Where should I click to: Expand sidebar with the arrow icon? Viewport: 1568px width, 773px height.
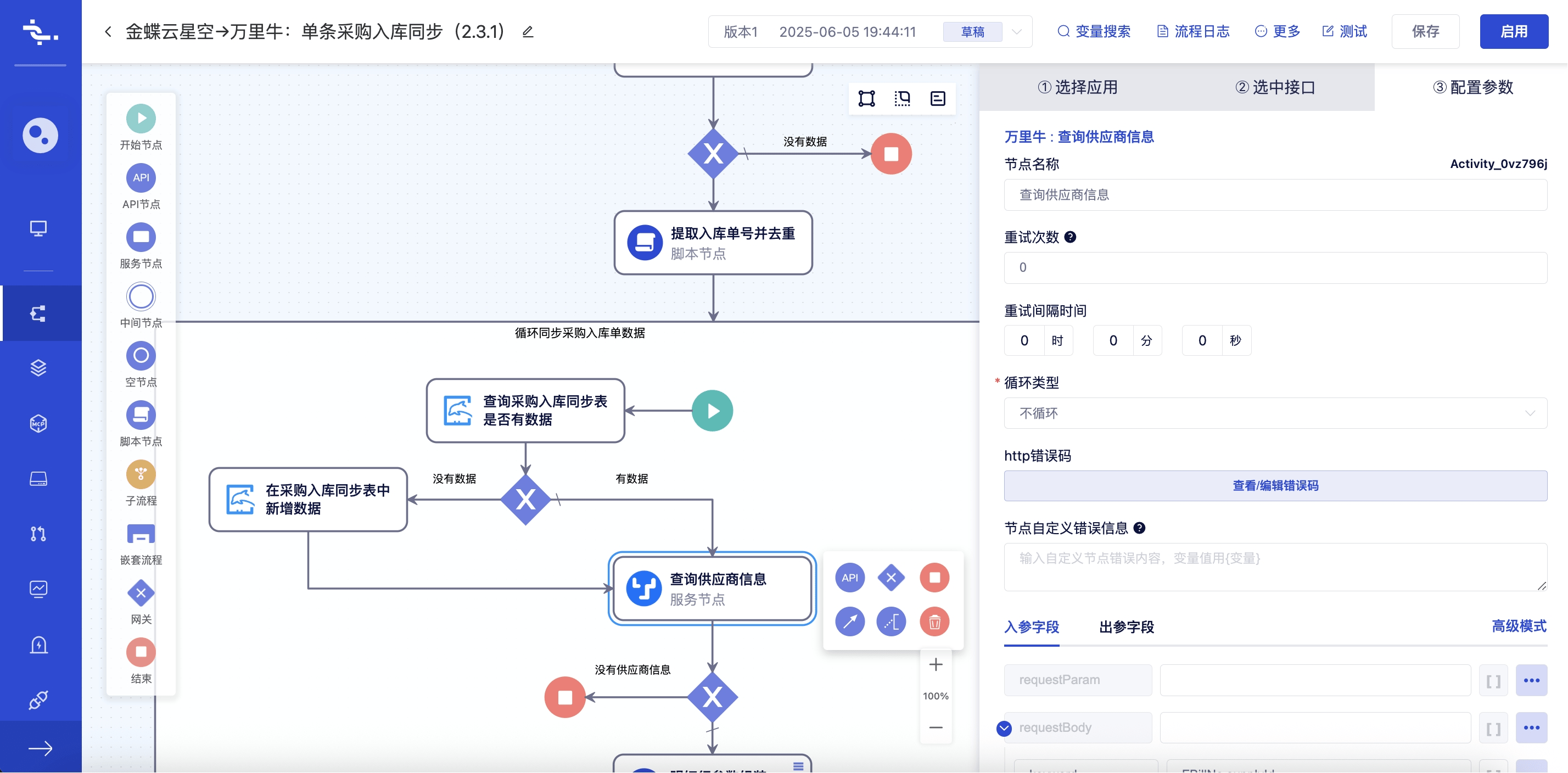(x=40, y=748)
